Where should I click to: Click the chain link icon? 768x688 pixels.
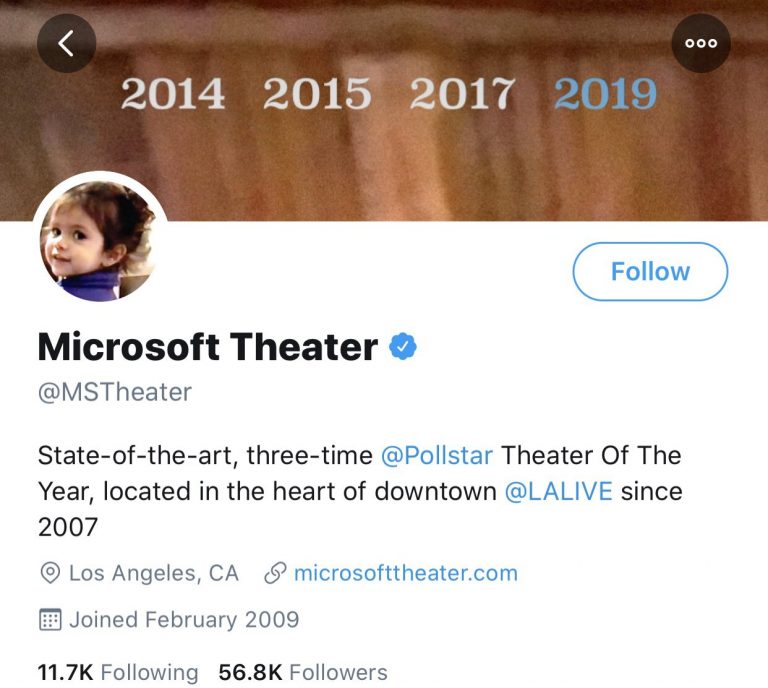[275, 574]
